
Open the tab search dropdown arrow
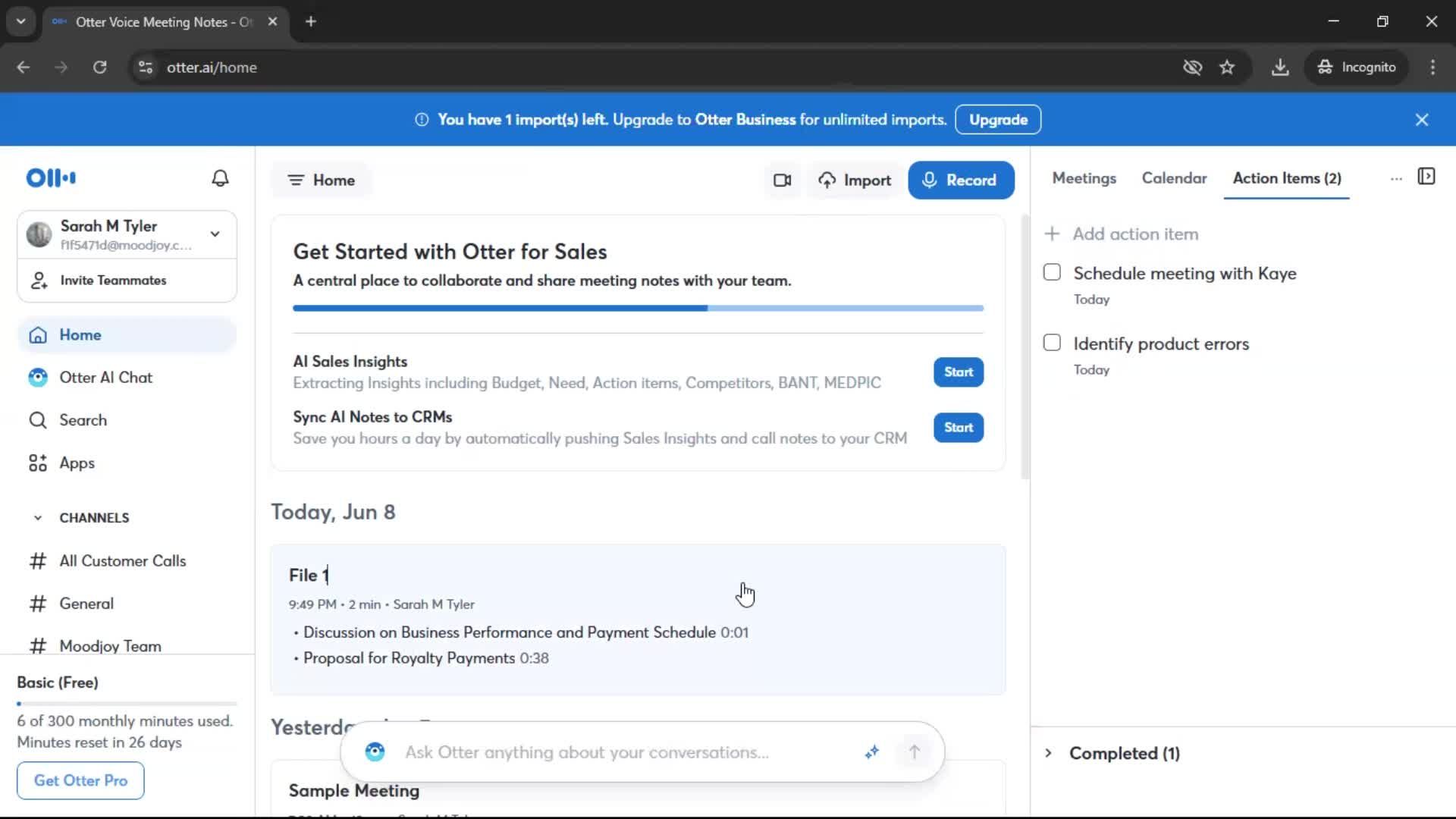(21, 21)
